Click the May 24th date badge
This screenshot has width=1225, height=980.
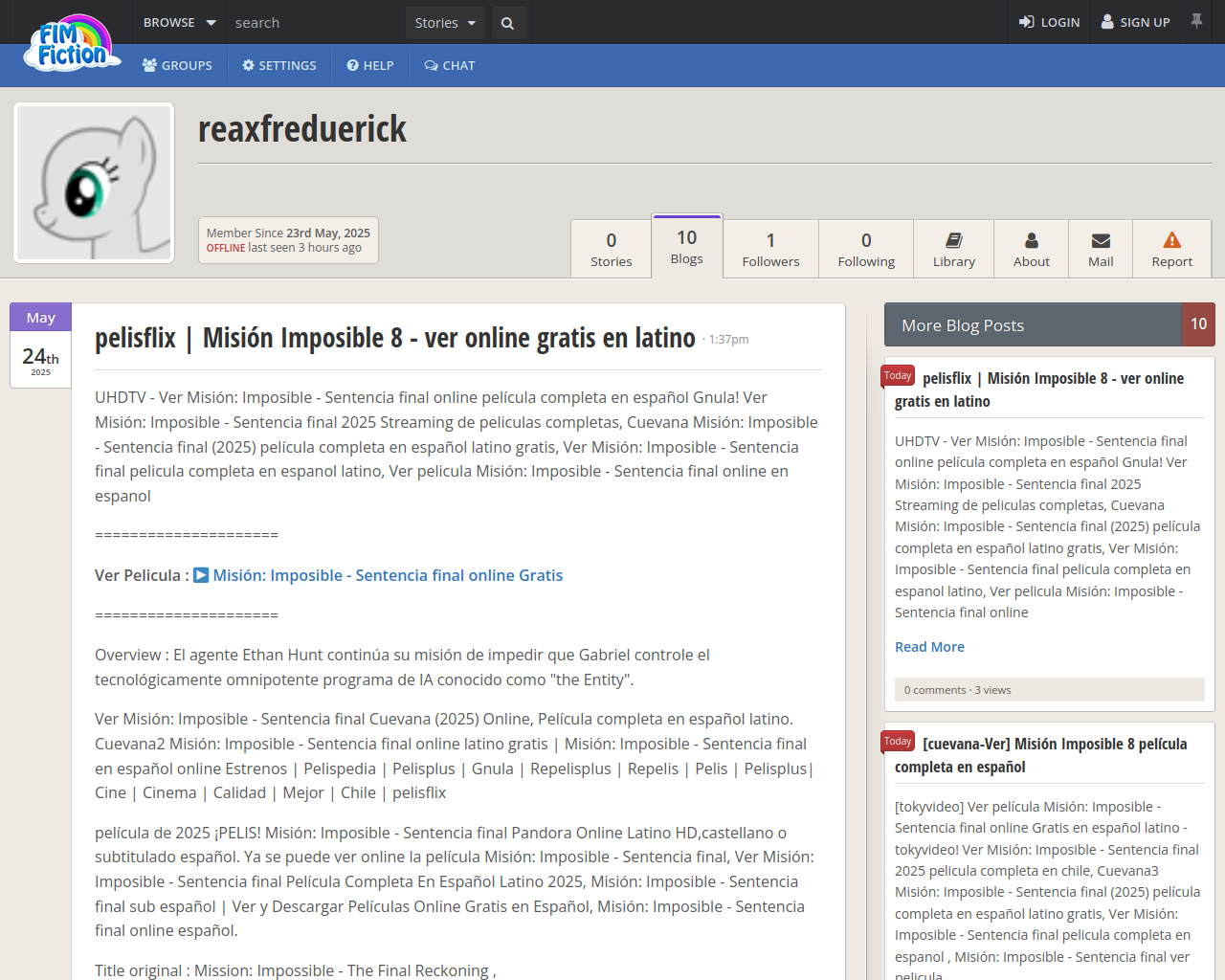tap(40, 345)
